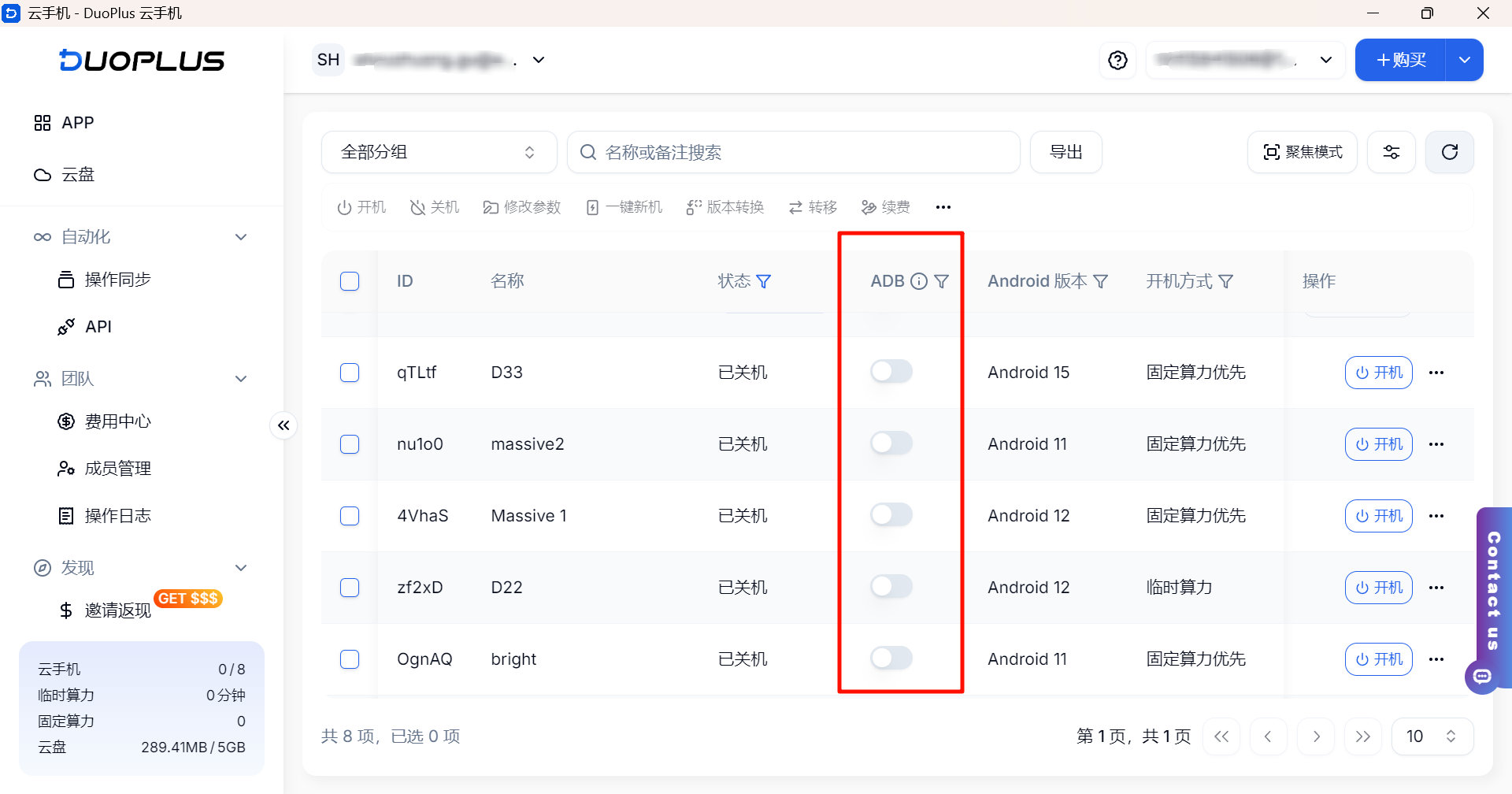Filter by 状态 funnel icon
Screen dimensions: 1512x794
tap(763, 281)
